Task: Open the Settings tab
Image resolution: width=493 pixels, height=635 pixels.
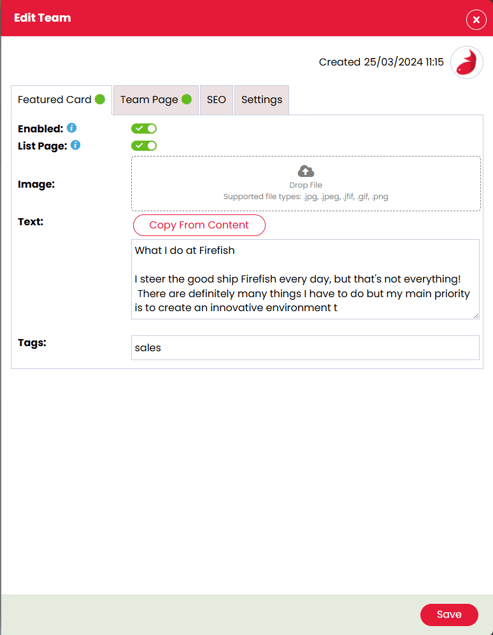Action: click(262, 100)
